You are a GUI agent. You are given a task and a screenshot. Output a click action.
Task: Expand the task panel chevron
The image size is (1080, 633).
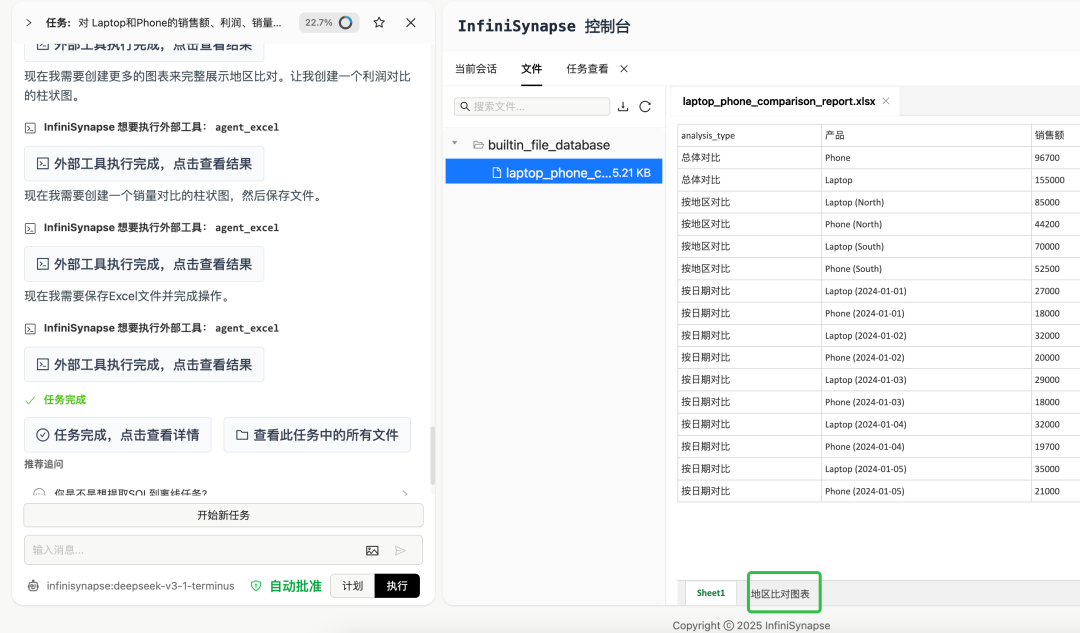(28, 23)
